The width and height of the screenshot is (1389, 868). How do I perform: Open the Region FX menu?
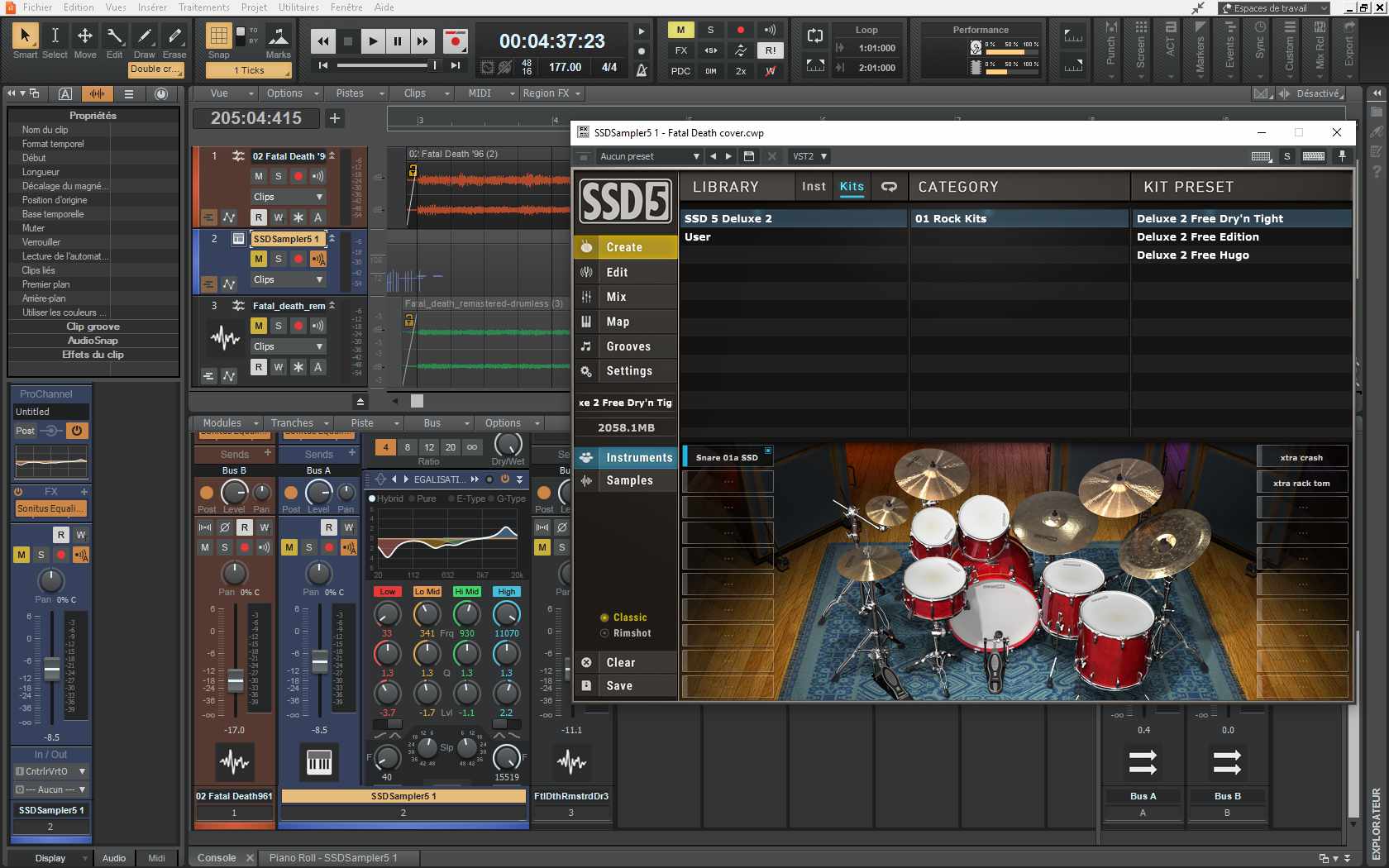pyautogui.click(x=551, y=93)
